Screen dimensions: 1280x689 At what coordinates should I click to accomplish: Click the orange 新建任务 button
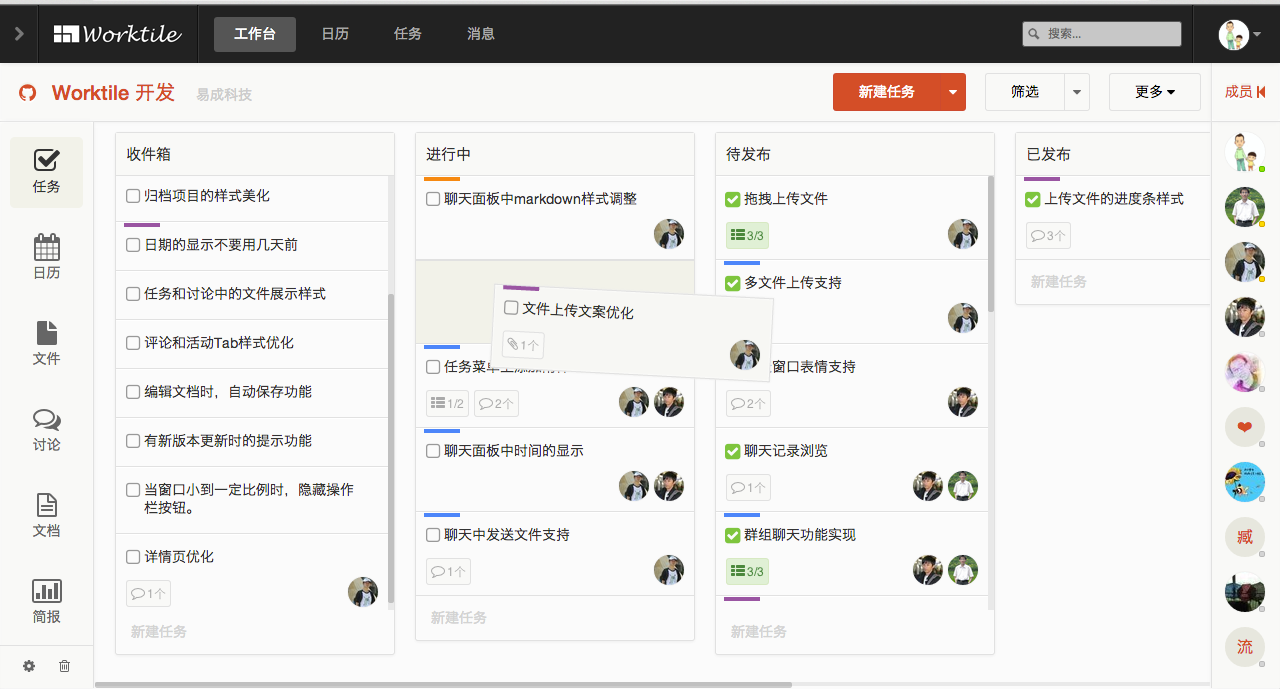(886, 92)
